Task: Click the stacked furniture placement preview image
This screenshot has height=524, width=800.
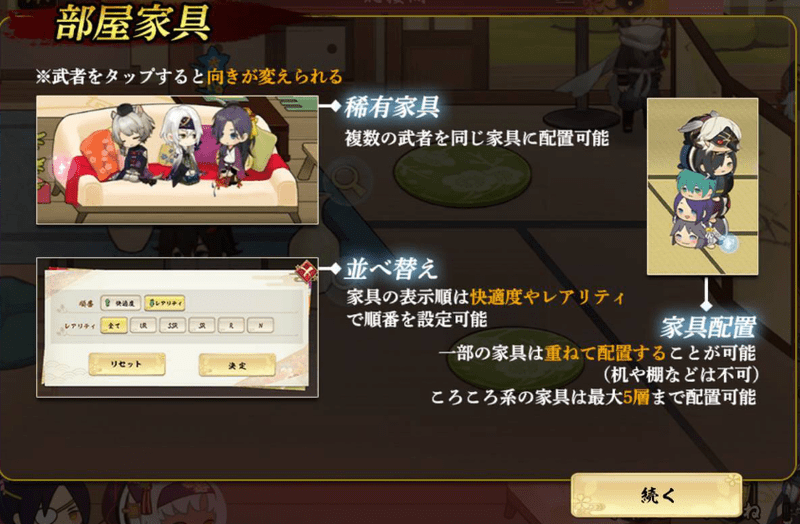Action: (703, 187)
